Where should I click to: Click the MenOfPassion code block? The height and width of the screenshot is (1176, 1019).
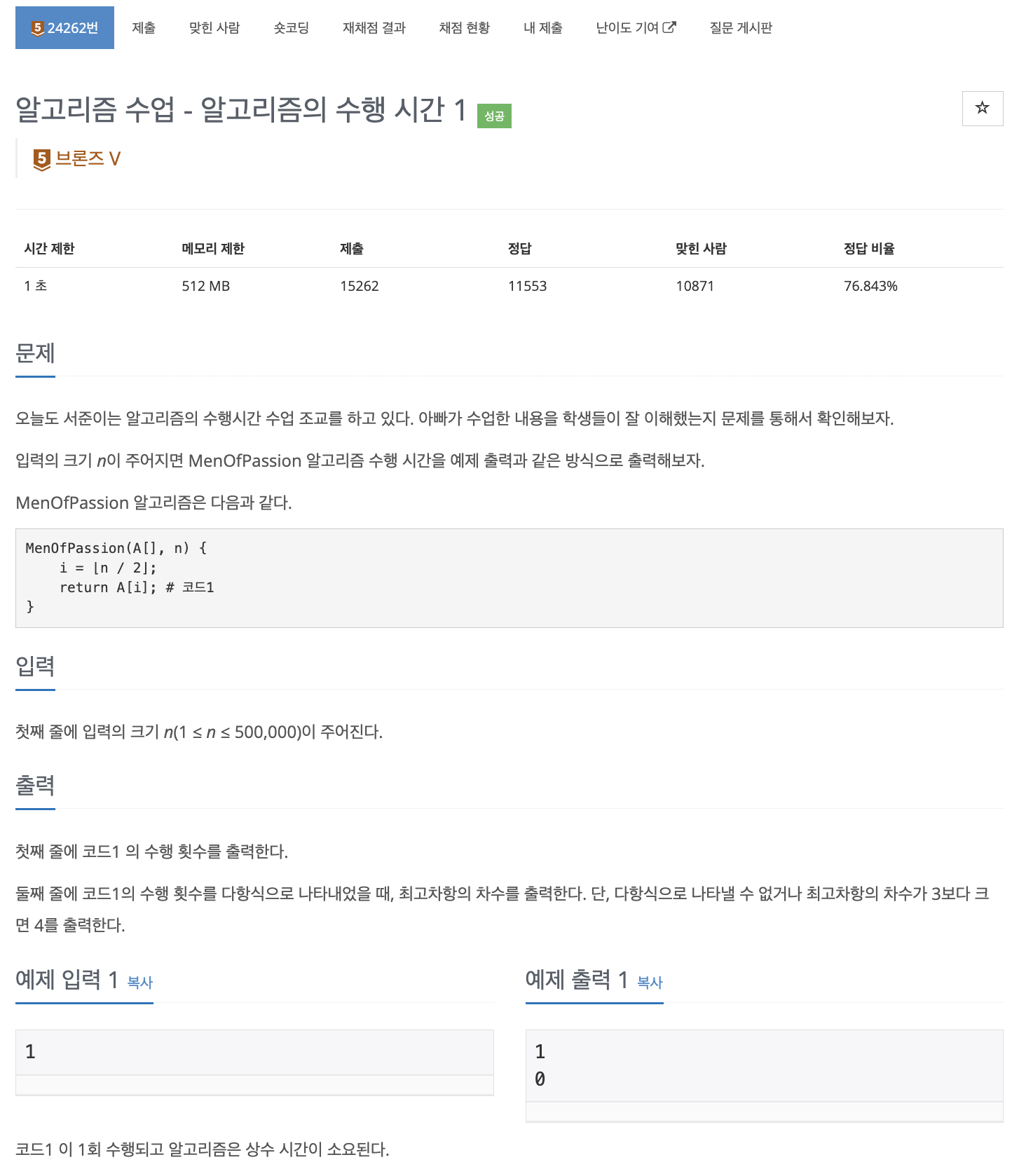tap(509, 577)
